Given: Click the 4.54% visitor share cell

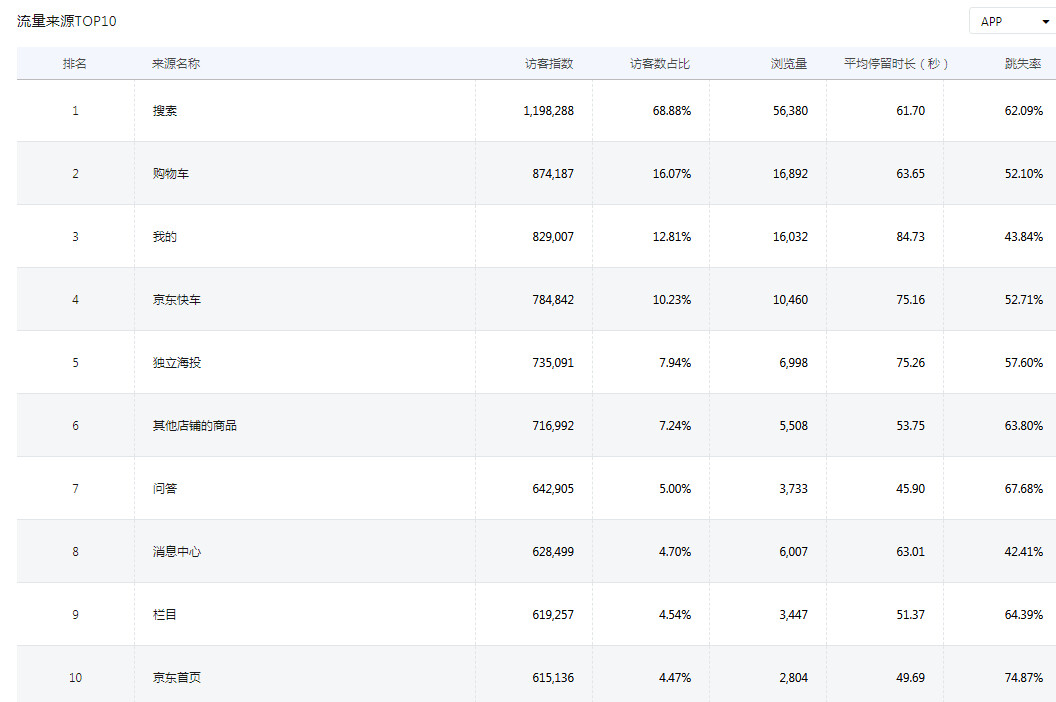Looking at the screenshot, I should click(x=675, y=614).
